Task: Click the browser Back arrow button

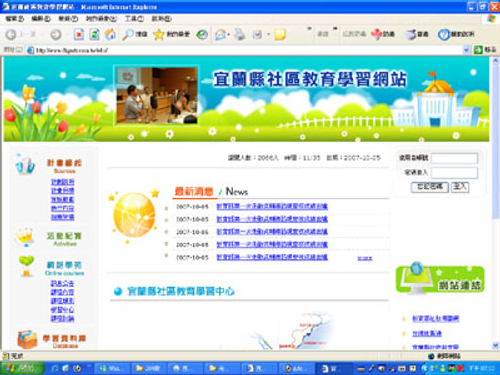Action: (x=11, y=34)
